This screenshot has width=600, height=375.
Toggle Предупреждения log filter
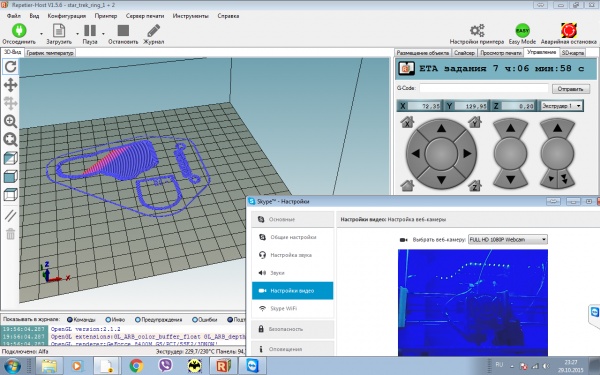158,320
